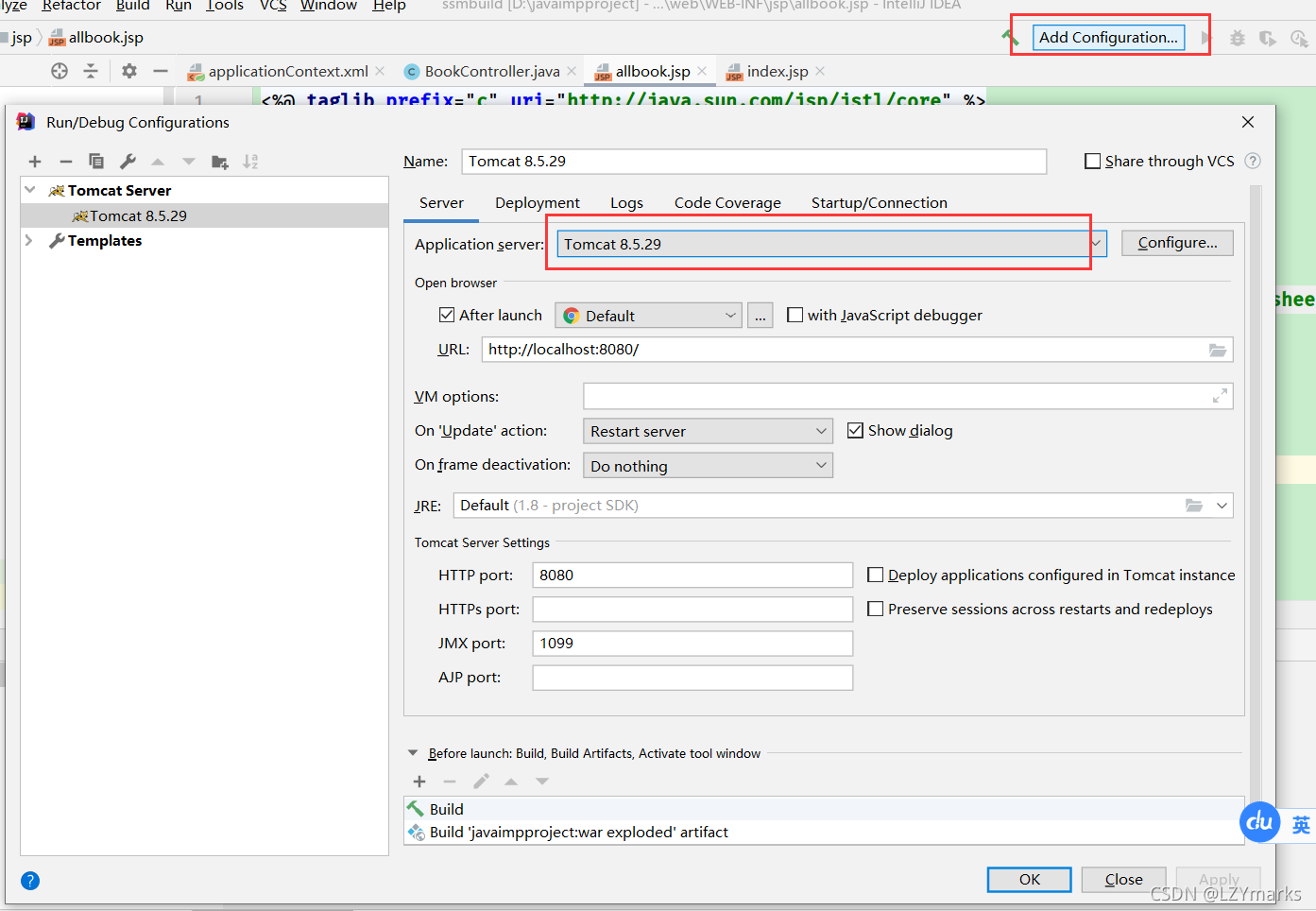Browse URL folder icon in URL field
The image size is (1316, 911).
(1218, 350)
